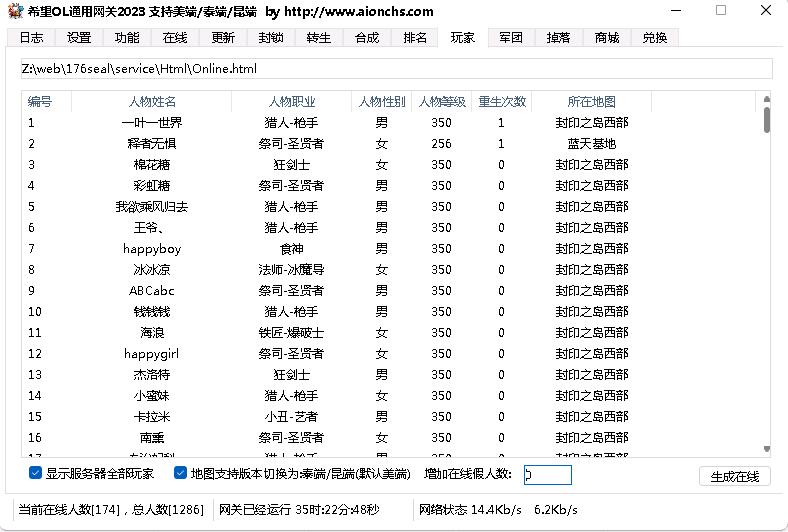
Task: Click the Online.html file path field
Action: [396, 69]
